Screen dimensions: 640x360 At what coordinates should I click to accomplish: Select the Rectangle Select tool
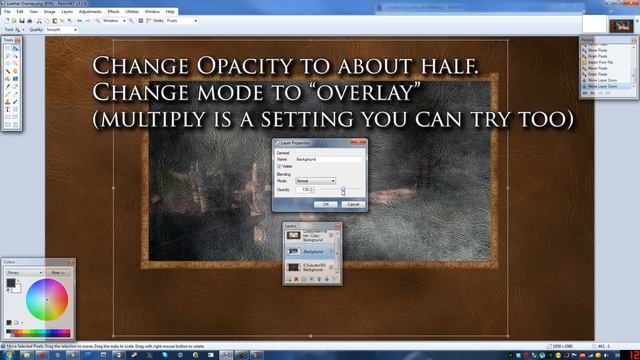coord(7,48)
